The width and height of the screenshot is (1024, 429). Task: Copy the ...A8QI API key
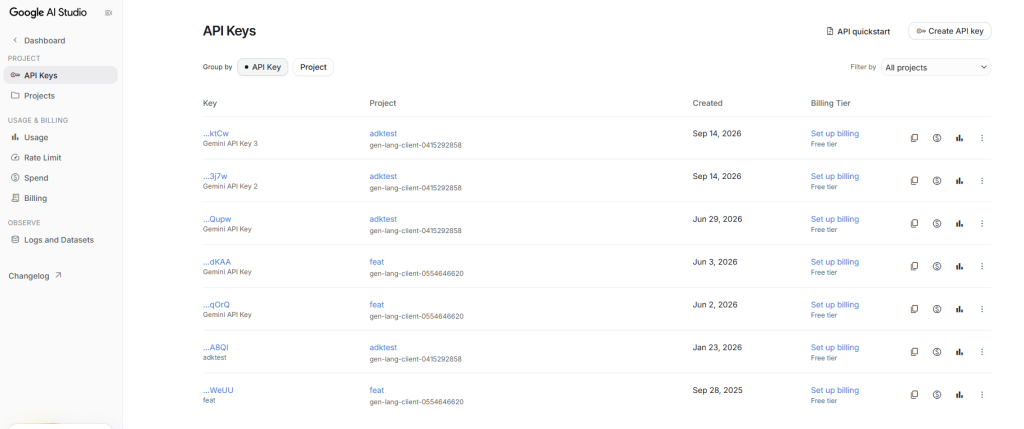(x=914, y=352)
